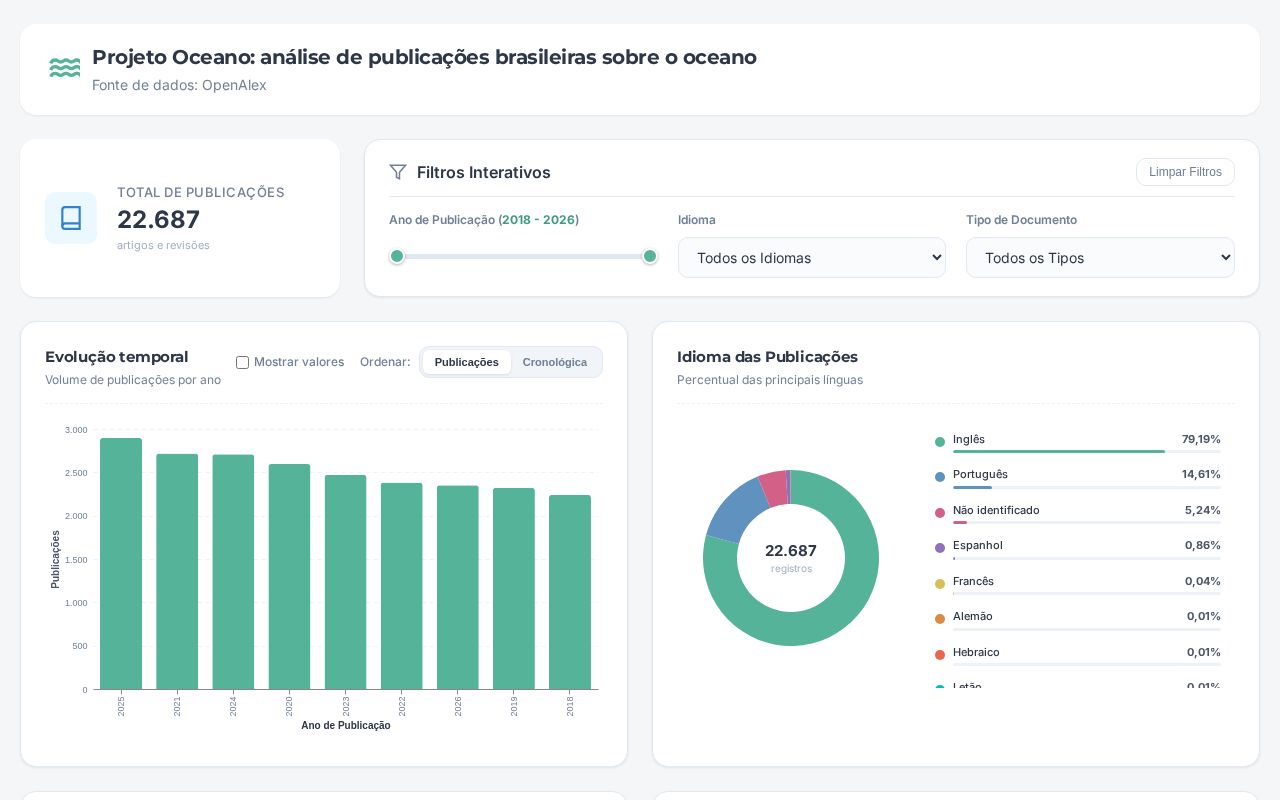Click the yellow Francês legend dot
The image size is (1280, 800).
coord(940,583)
